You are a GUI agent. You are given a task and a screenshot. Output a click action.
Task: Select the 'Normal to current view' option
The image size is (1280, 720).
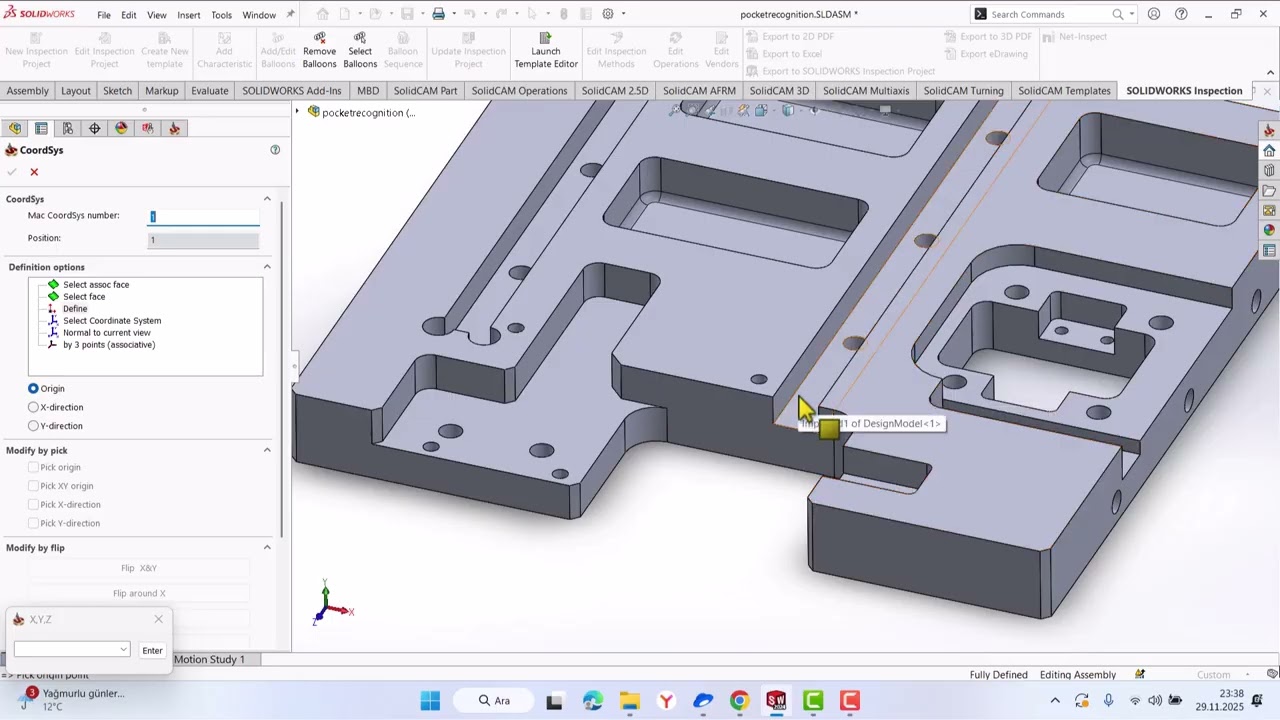[x=107, y=333]
